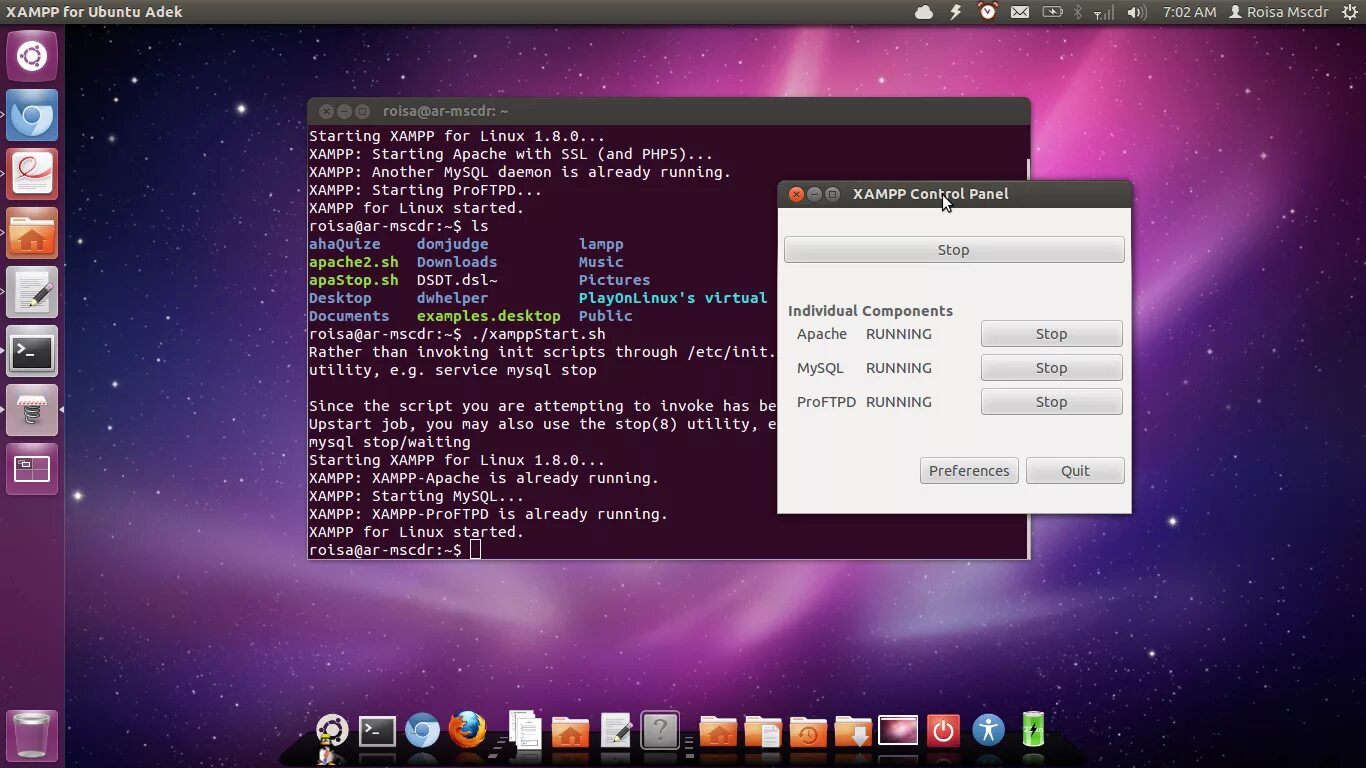Open XAMPP Preferences
The image size is (1366, 768).
click(969, 471)
